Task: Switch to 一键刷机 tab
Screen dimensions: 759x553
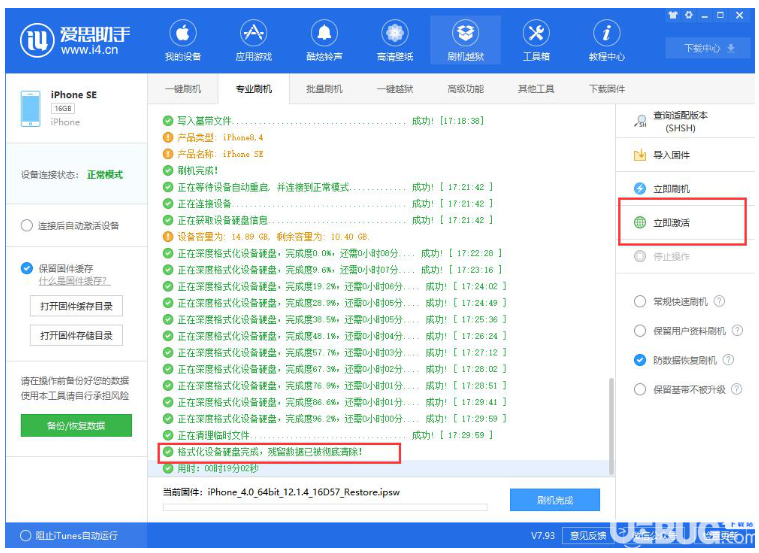Action: (x=183, y=89)
